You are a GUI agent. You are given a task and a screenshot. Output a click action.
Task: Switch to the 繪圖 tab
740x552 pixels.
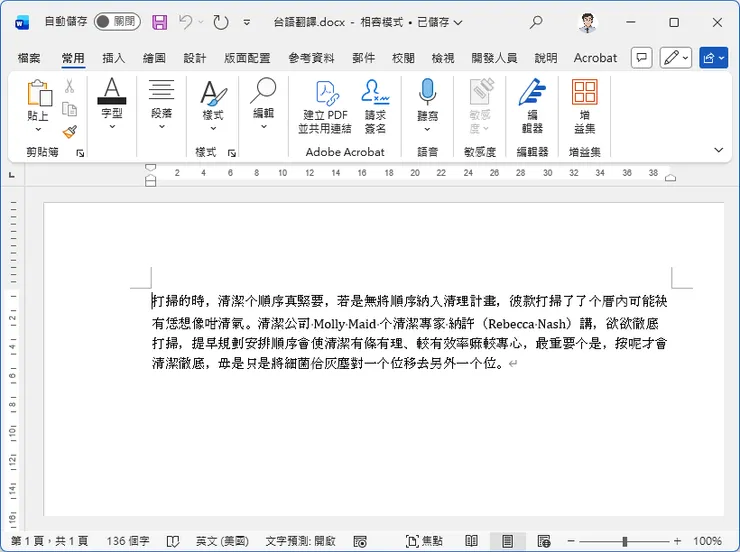[154, 58]
